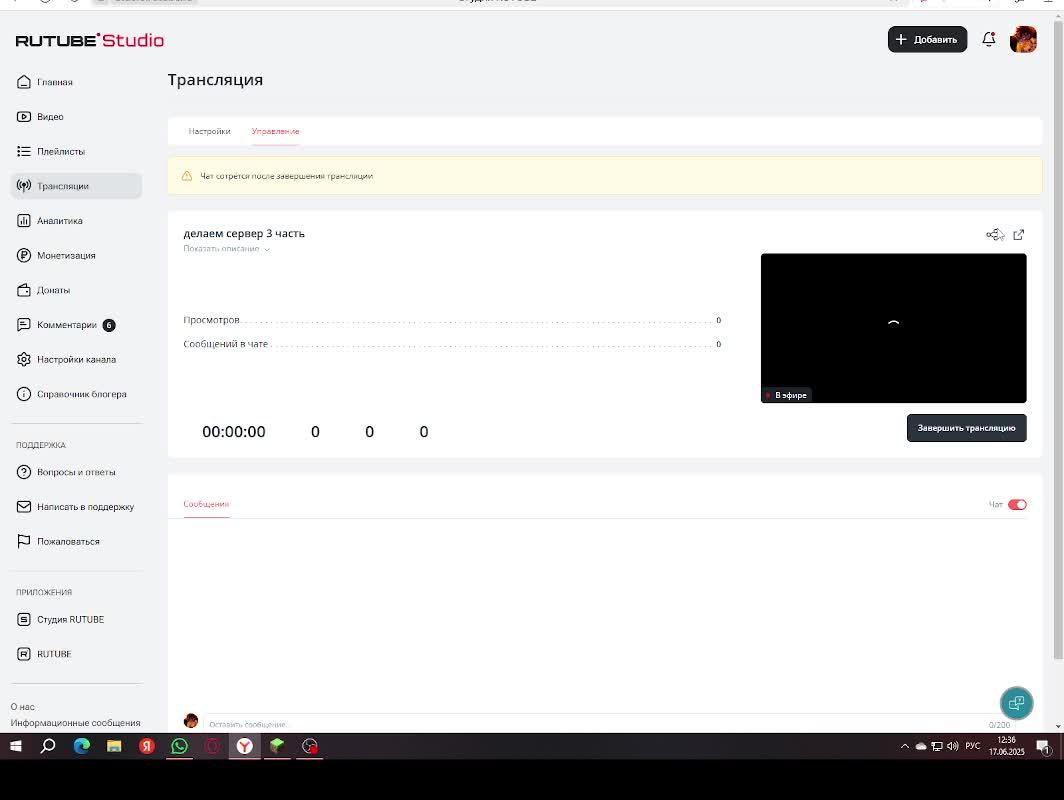1064x800 pixels.
Task: Open the taskbar clock and date
Action: pos(1006,746)
